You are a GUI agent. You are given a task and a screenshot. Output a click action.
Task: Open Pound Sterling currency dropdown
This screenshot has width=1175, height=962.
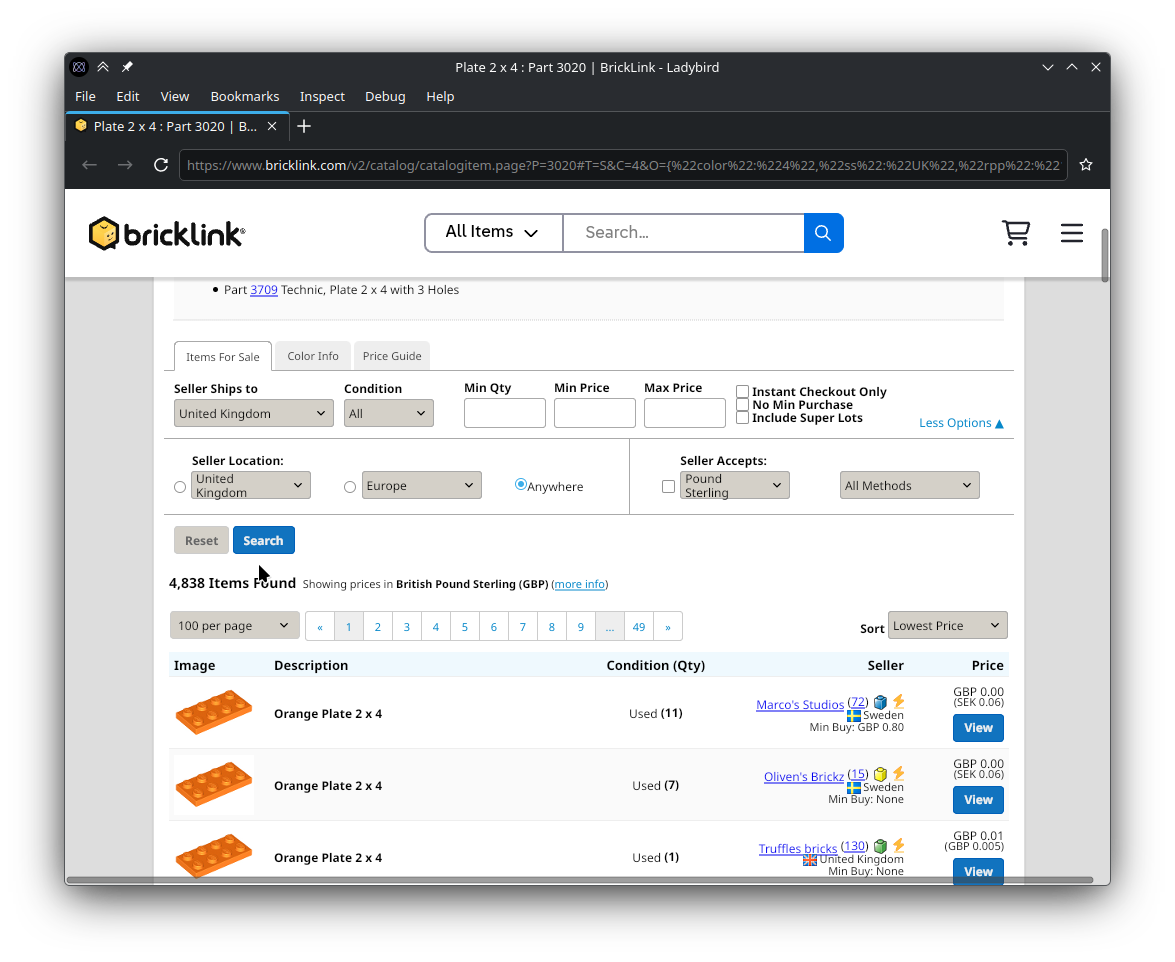pyautogui.click(x=734, y=485)
